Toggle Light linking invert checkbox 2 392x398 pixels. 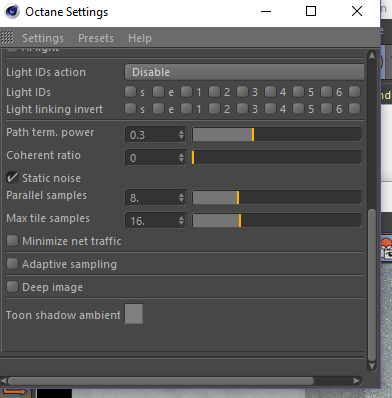coord(214,108)
